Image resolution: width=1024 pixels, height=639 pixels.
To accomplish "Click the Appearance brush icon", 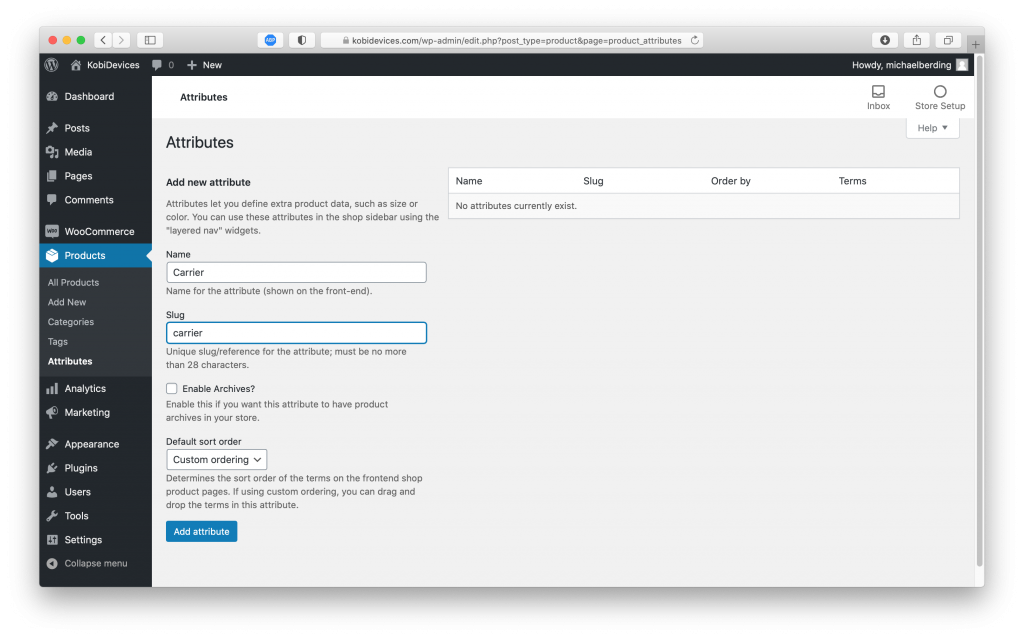I will pos(52,444).
